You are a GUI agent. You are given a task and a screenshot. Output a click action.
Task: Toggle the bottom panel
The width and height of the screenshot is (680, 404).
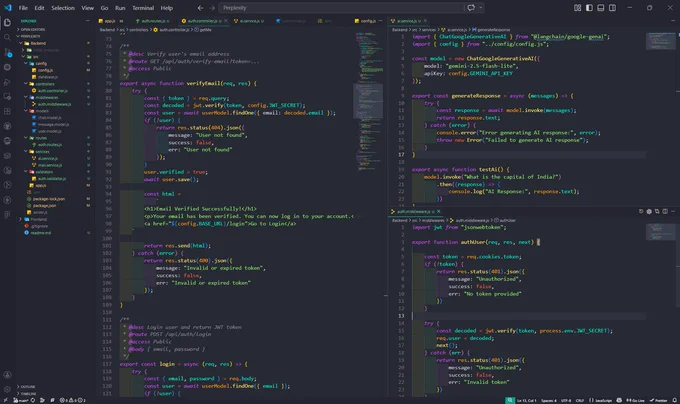click(x=601, y=8)
